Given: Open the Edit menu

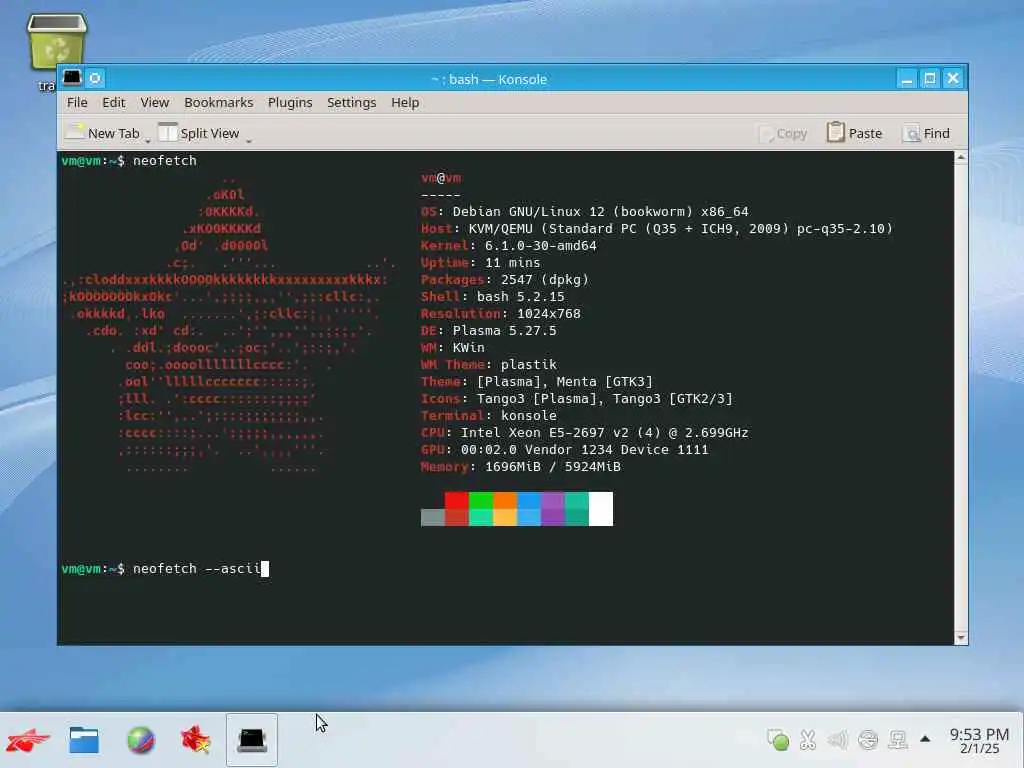Looking at the screenshot, I should point(114,103).
